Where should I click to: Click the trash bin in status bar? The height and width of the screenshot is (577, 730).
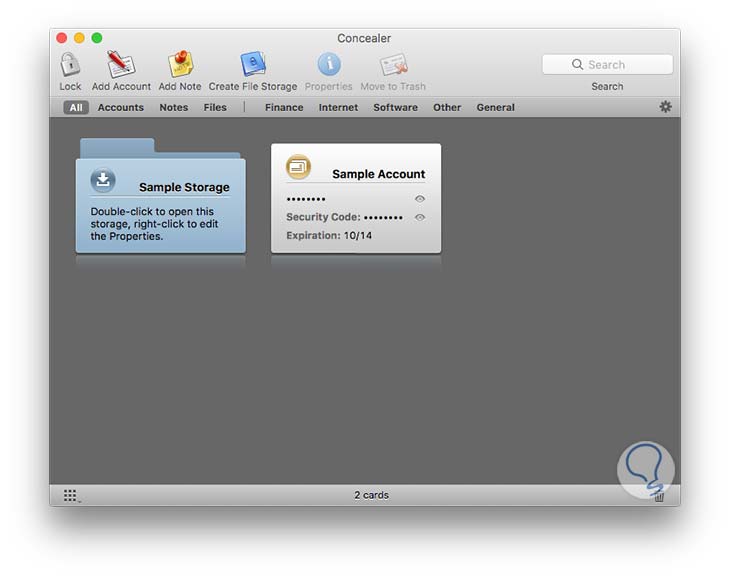click(659, 497)
